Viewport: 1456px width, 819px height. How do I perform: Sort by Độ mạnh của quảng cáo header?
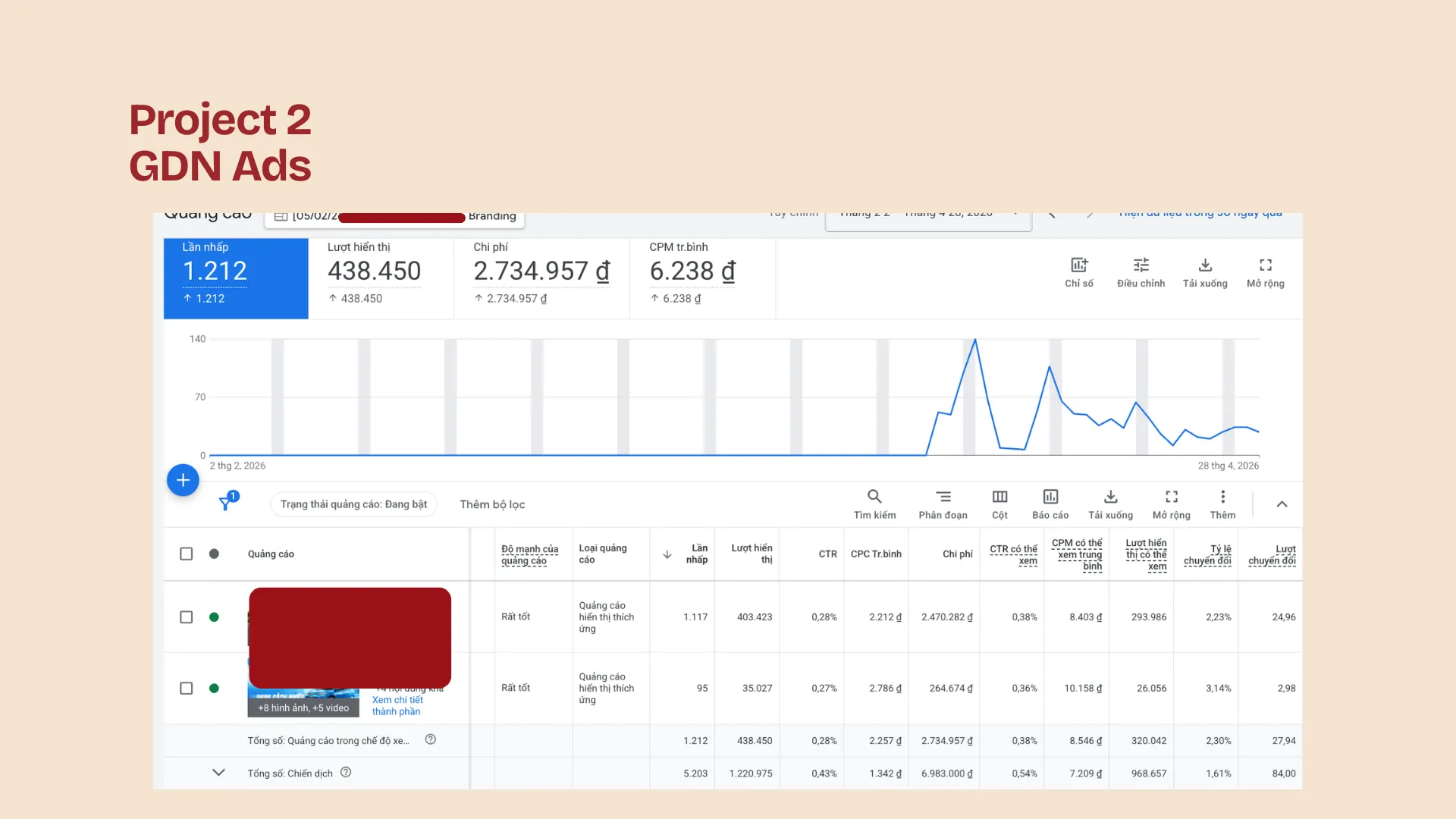529,554
